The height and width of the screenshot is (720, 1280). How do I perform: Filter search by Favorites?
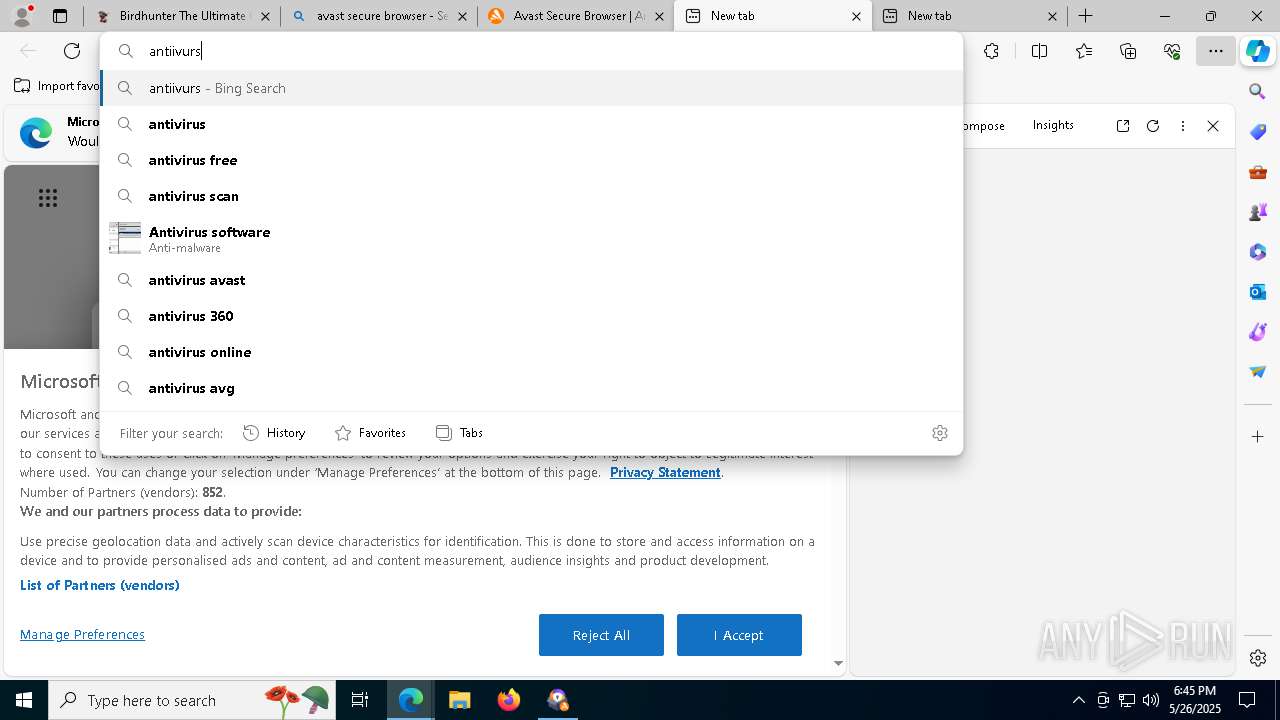click(370, 433)
